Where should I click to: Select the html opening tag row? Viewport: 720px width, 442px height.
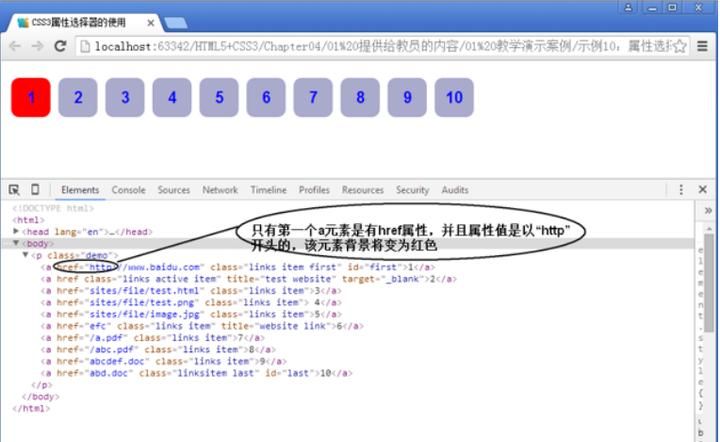tap(28, 220)
